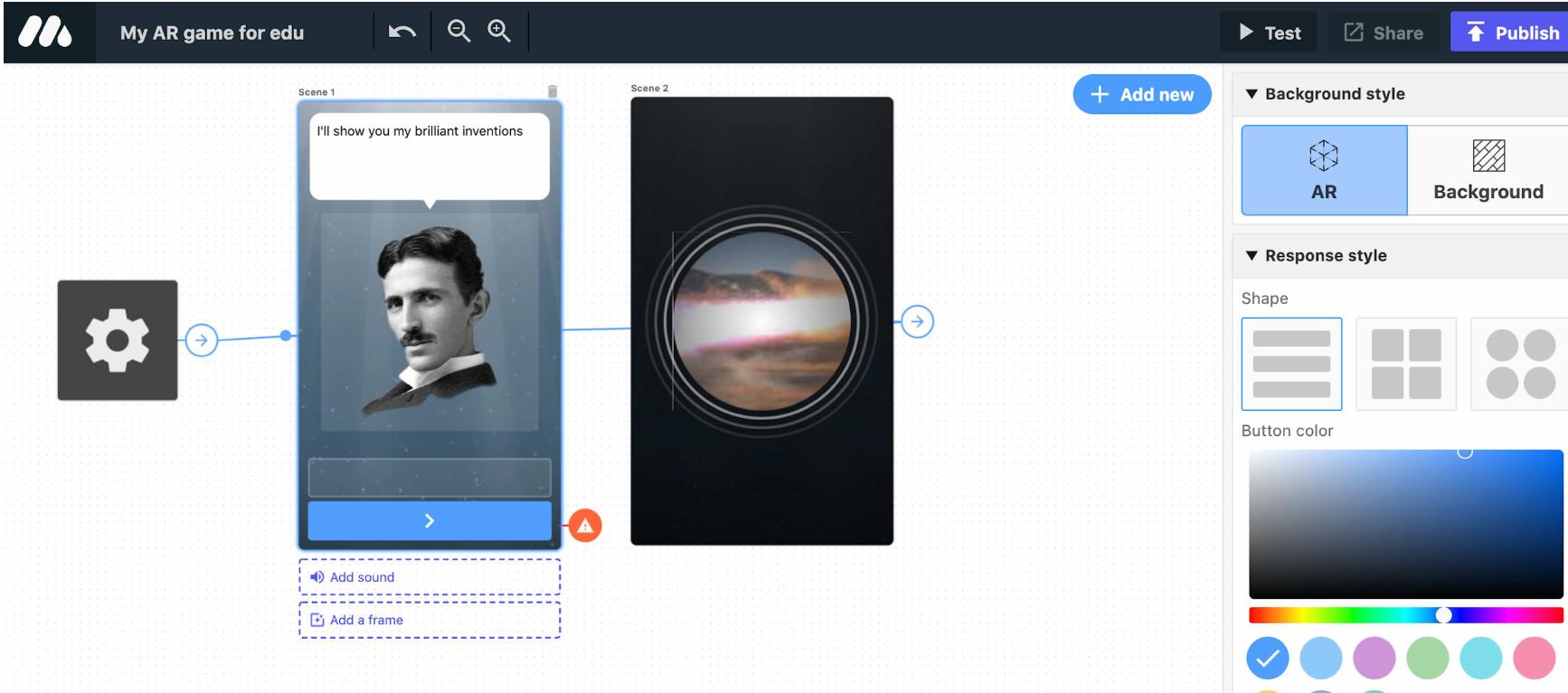Collapse the Background style section
This screenshot has width=1568, height=693.
1252,94
